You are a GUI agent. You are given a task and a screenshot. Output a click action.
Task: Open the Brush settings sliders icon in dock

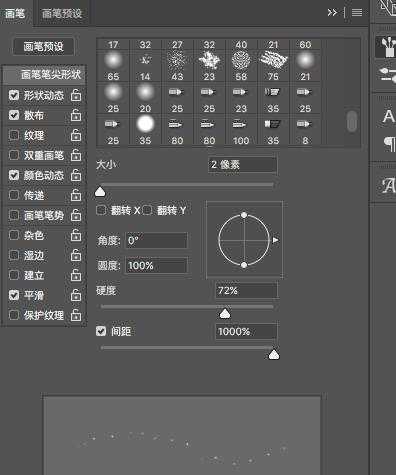(x=387, y=75)
